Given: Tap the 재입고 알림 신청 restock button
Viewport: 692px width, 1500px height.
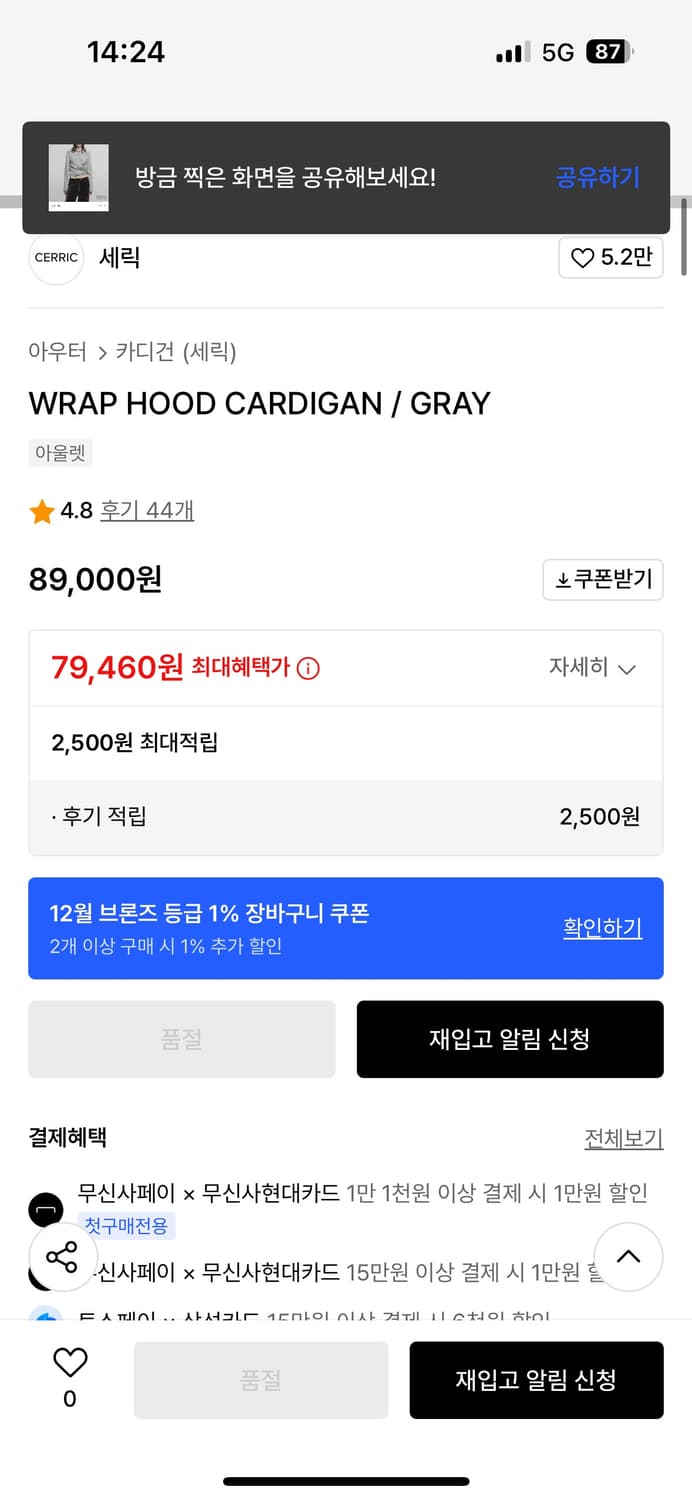Looking at the screenshot, I should (x=510, y=1038).
